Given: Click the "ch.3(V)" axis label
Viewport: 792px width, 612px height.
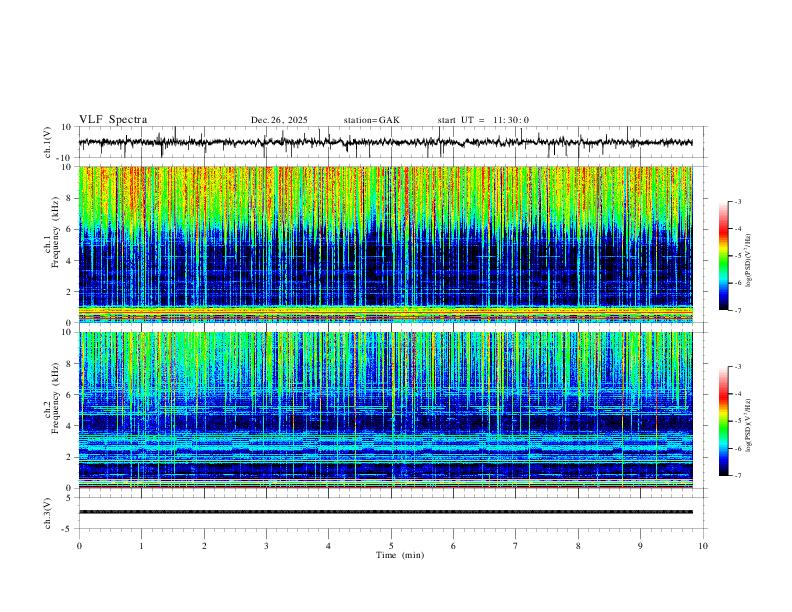Looking at the screenshot, I should pos(48,514).
